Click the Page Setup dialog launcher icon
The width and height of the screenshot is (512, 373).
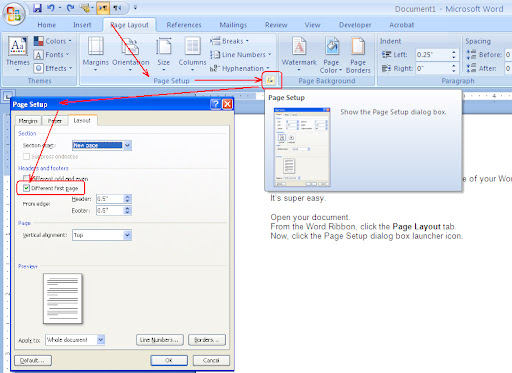click(x=270, y=80)
